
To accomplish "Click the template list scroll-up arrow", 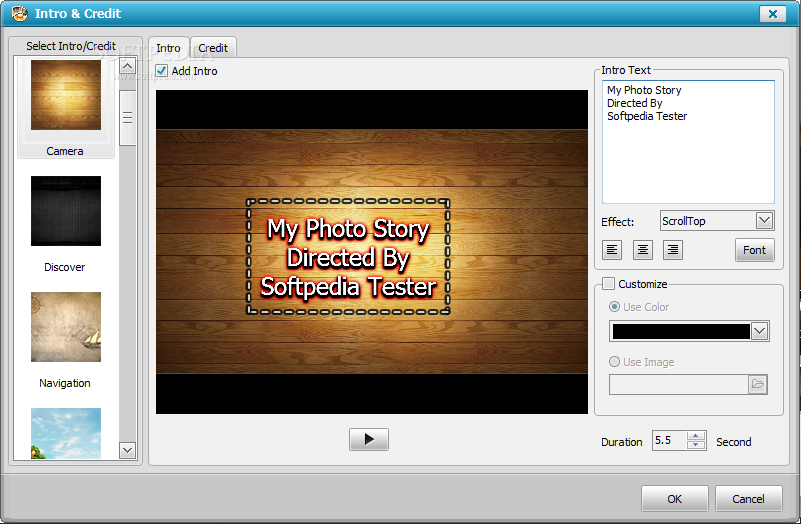I will click(x=127, y=65).
